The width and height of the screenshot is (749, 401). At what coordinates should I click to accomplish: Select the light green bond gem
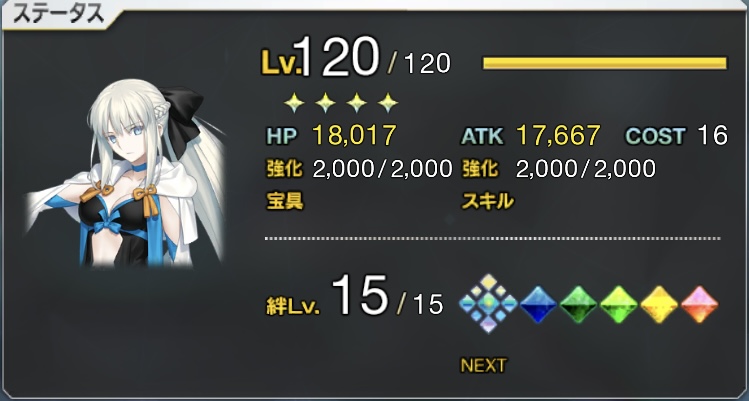[x=619, y=304]
